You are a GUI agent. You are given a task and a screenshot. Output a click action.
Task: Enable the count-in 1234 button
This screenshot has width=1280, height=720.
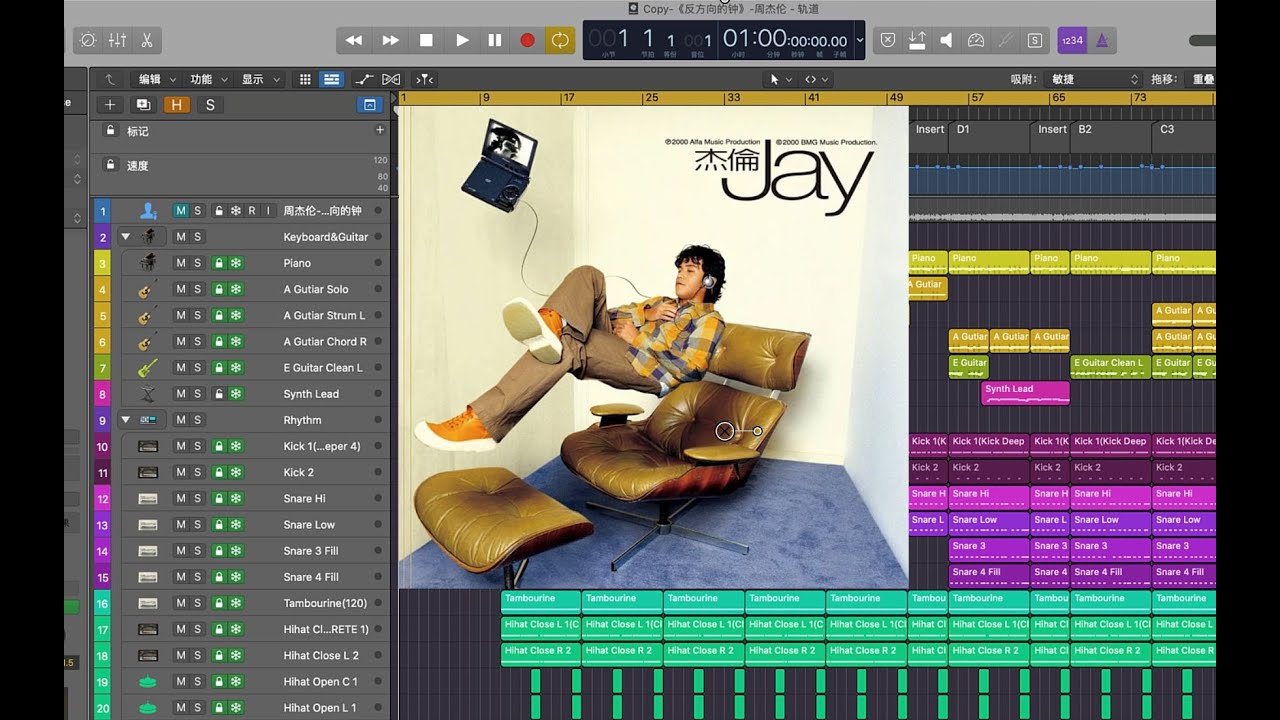pos(1071,40)
